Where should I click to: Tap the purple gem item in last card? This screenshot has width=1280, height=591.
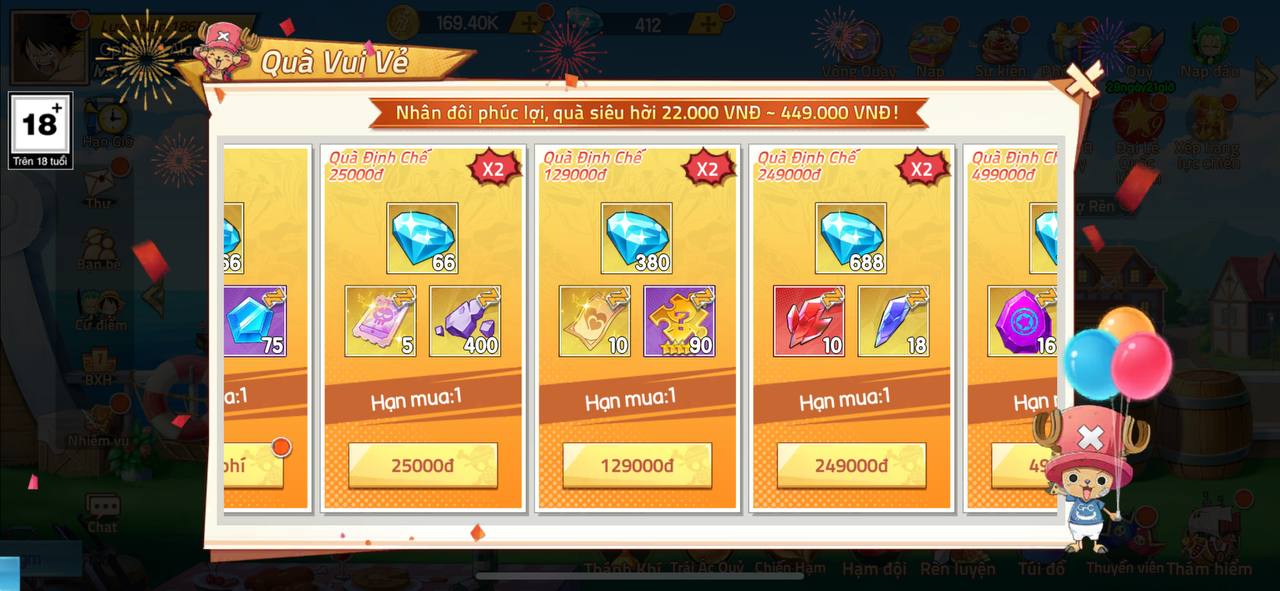pyautogui.click(x=1023, y=321)
